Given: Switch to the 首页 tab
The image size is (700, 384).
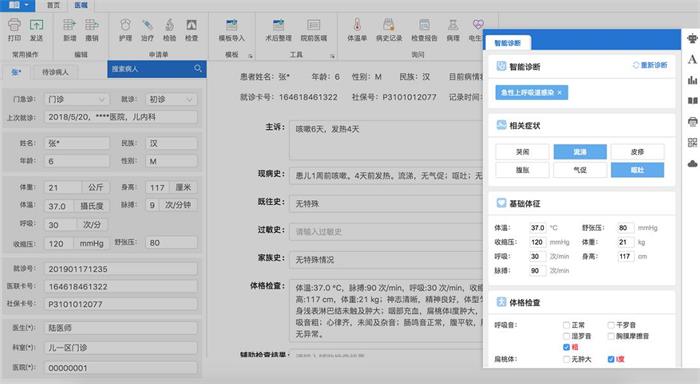Looking at the screenshot, I should 54,5.
